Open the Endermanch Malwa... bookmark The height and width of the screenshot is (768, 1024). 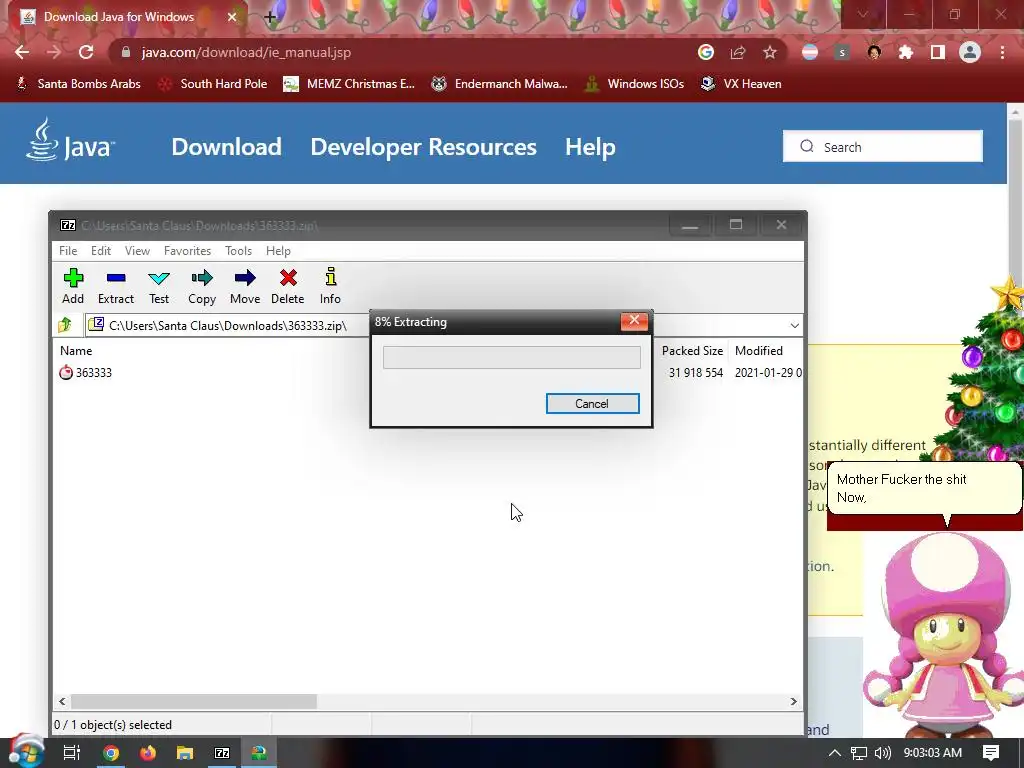[x=500, y=84]
